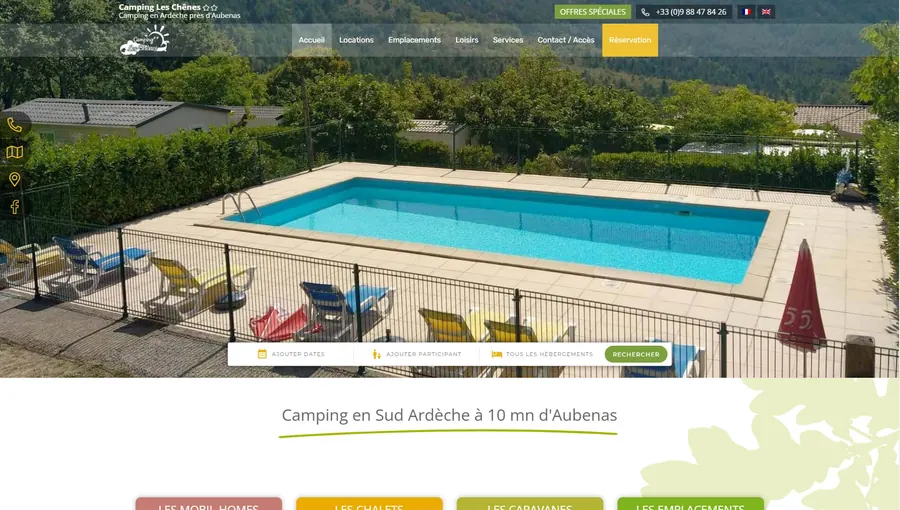Switch to the English flag language
This screenshot has height=510, width=900.
click(766, 11)
